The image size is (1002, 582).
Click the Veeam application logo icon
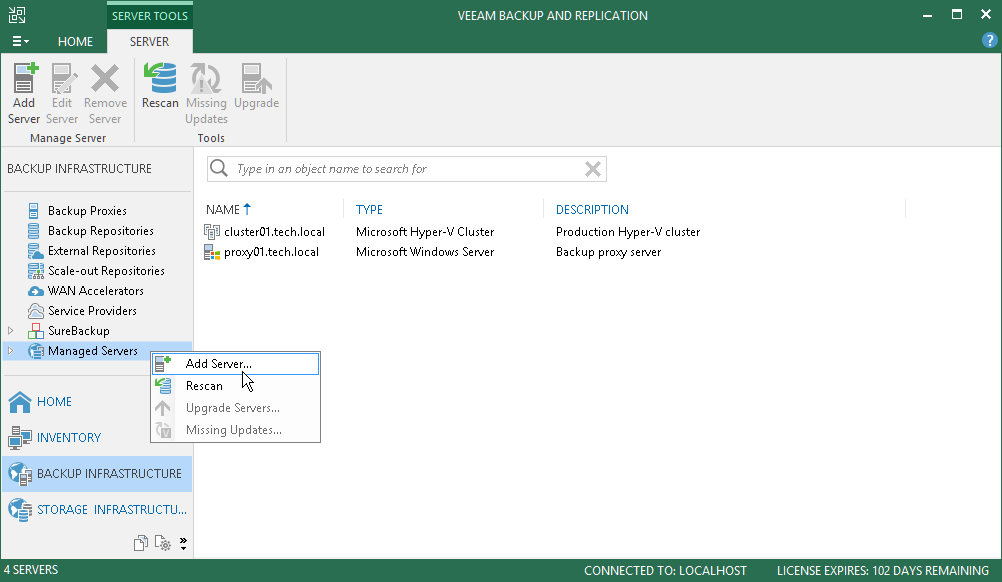tap(17, 15)
